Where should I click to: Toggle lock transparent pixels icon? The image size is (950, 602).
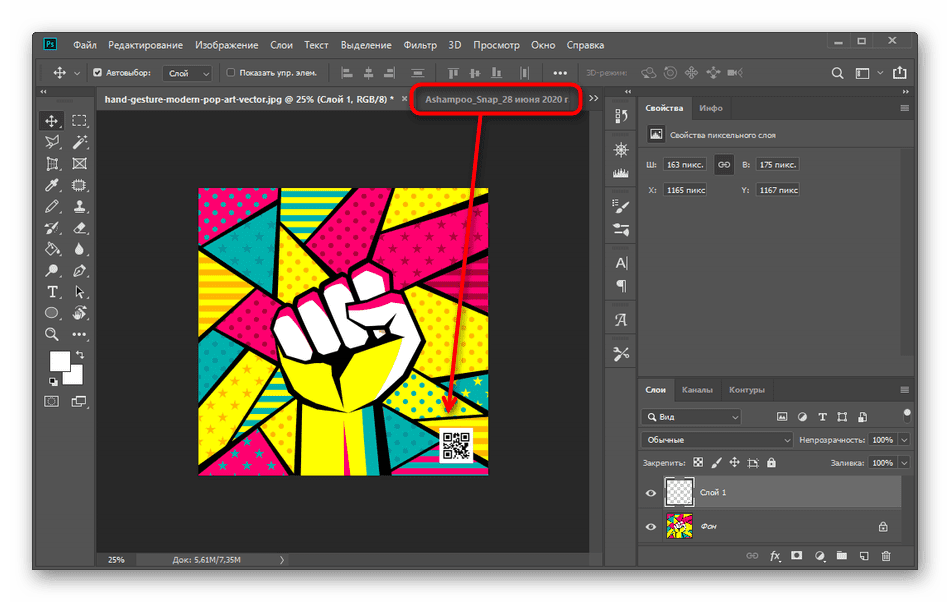[x=698, y=463]
